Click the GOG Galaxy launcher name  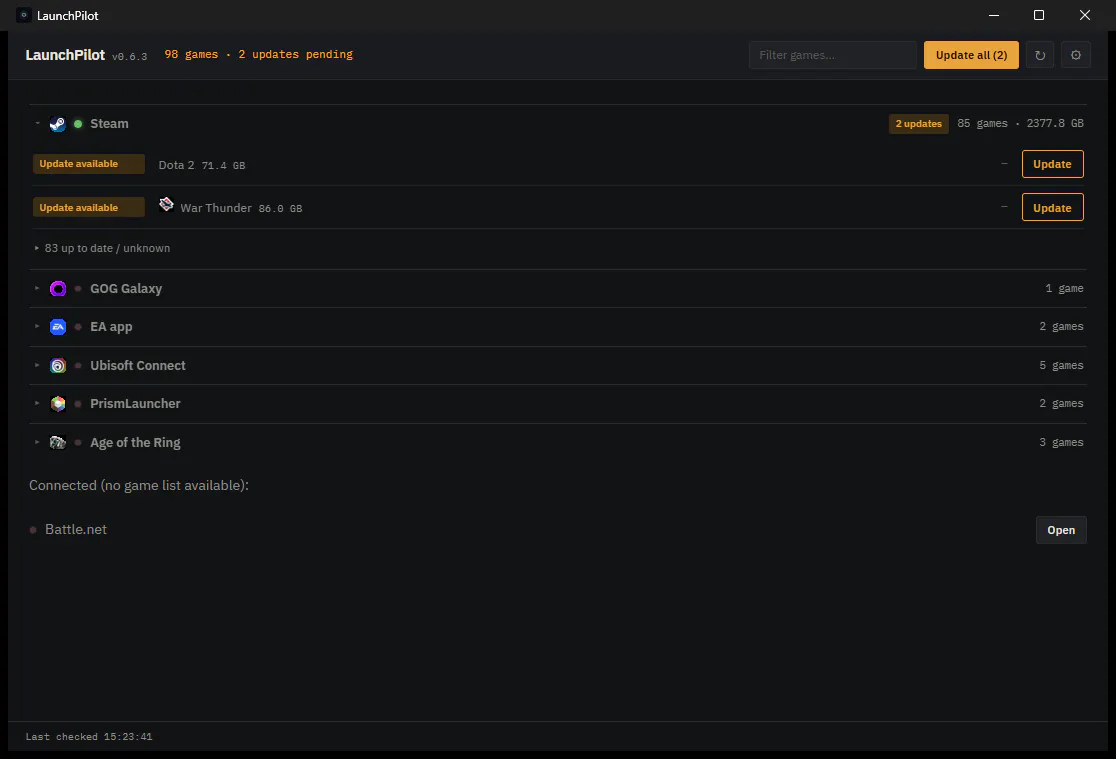point(126,288)
